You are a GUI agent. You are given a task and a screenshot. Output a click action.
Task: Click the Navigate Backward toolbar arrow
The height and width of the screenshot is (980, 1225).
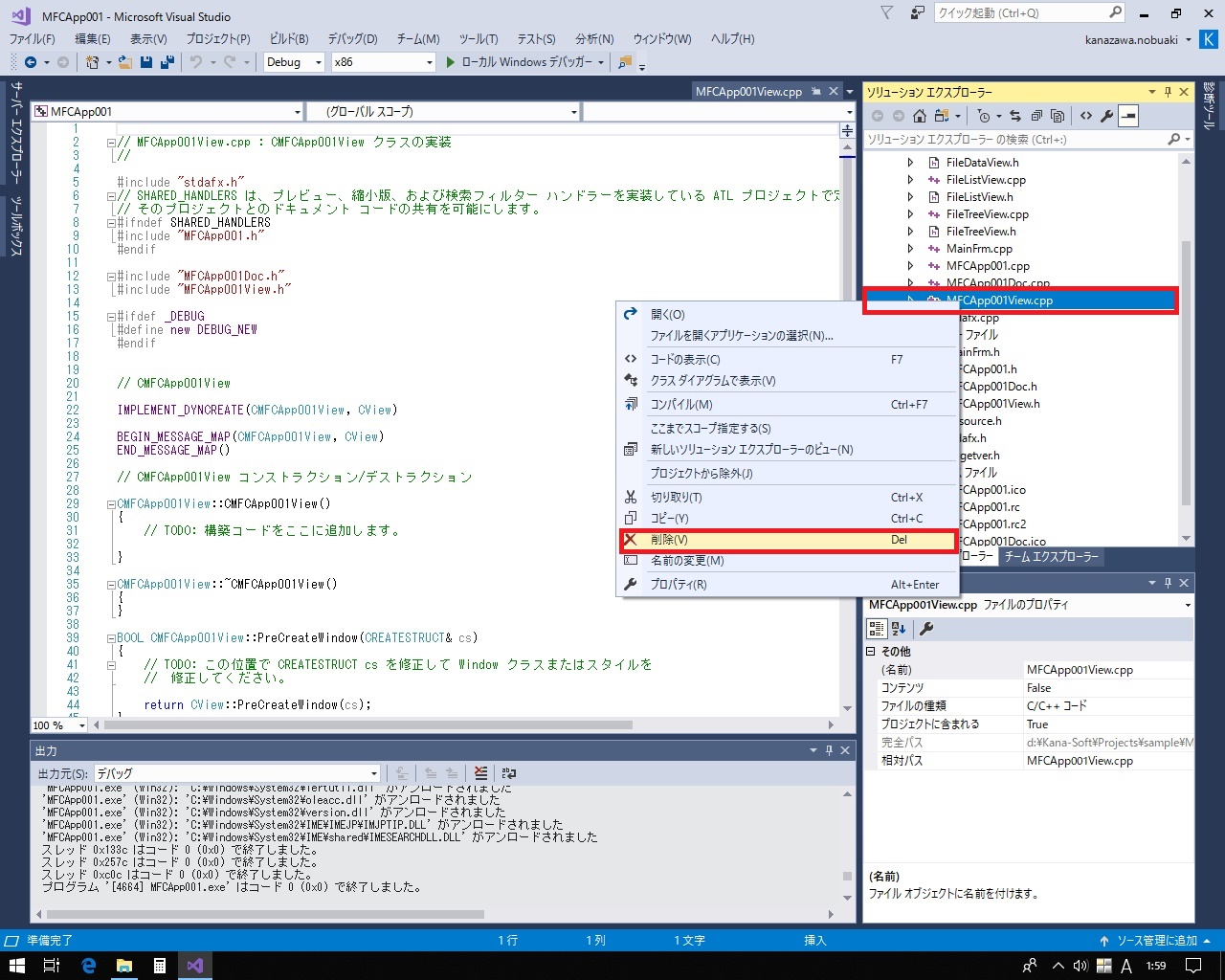[x=31, y=62]
